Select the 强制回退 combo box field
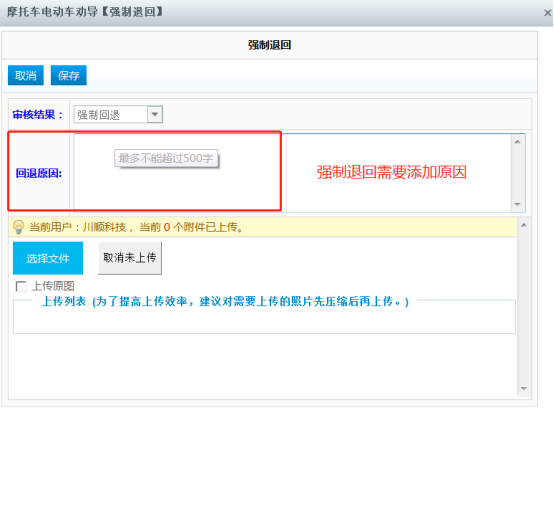Viewport: 554px width, 527px height. (118, 114)
